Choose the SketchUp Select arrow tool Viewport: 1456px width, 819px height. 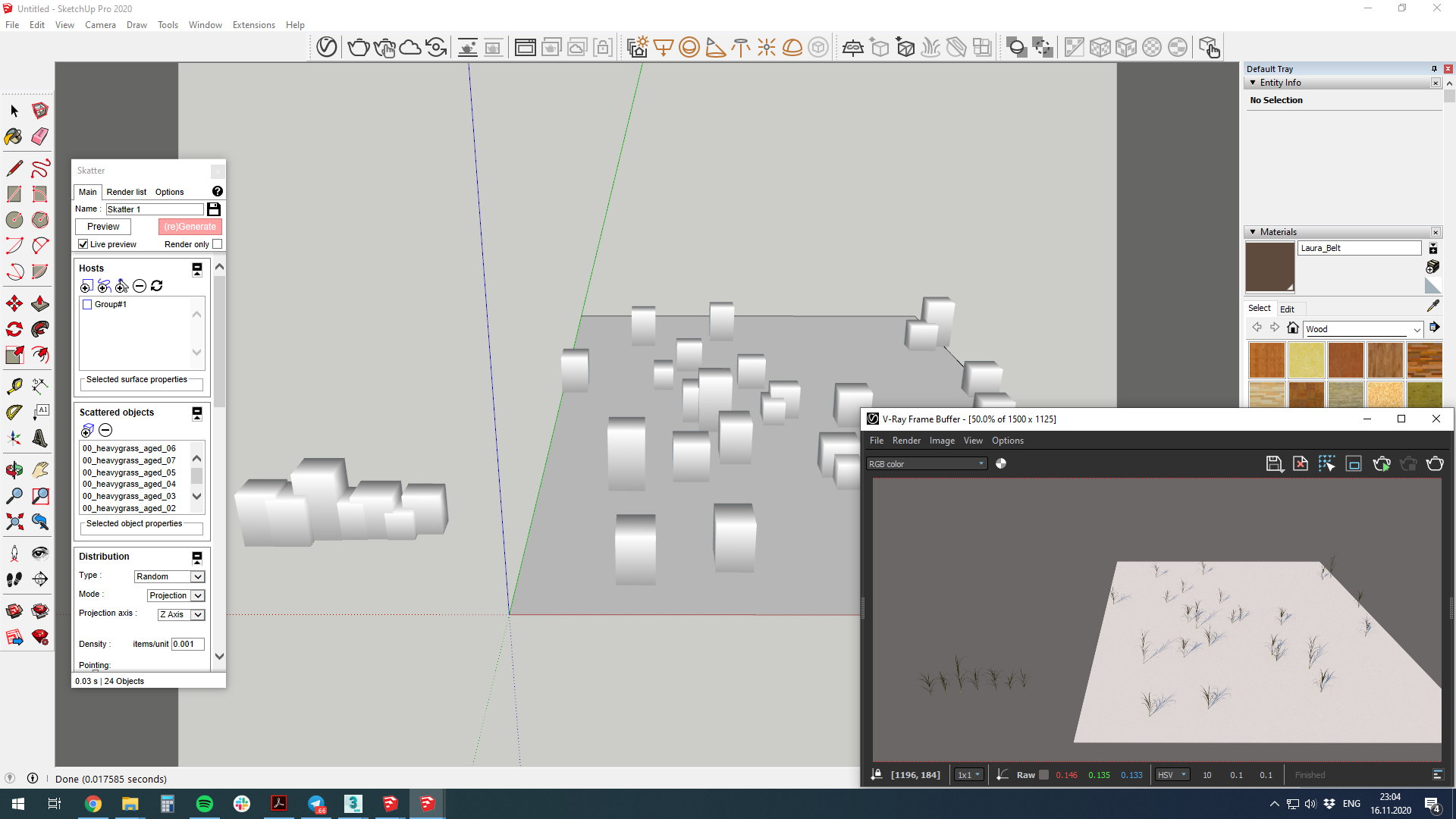pyautogui.click(x=14, y=111)
